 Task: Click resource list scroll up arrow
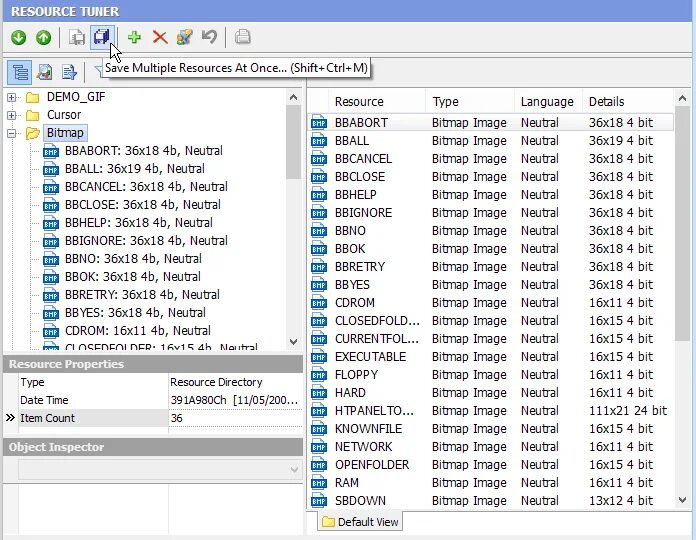click(682, 98)
